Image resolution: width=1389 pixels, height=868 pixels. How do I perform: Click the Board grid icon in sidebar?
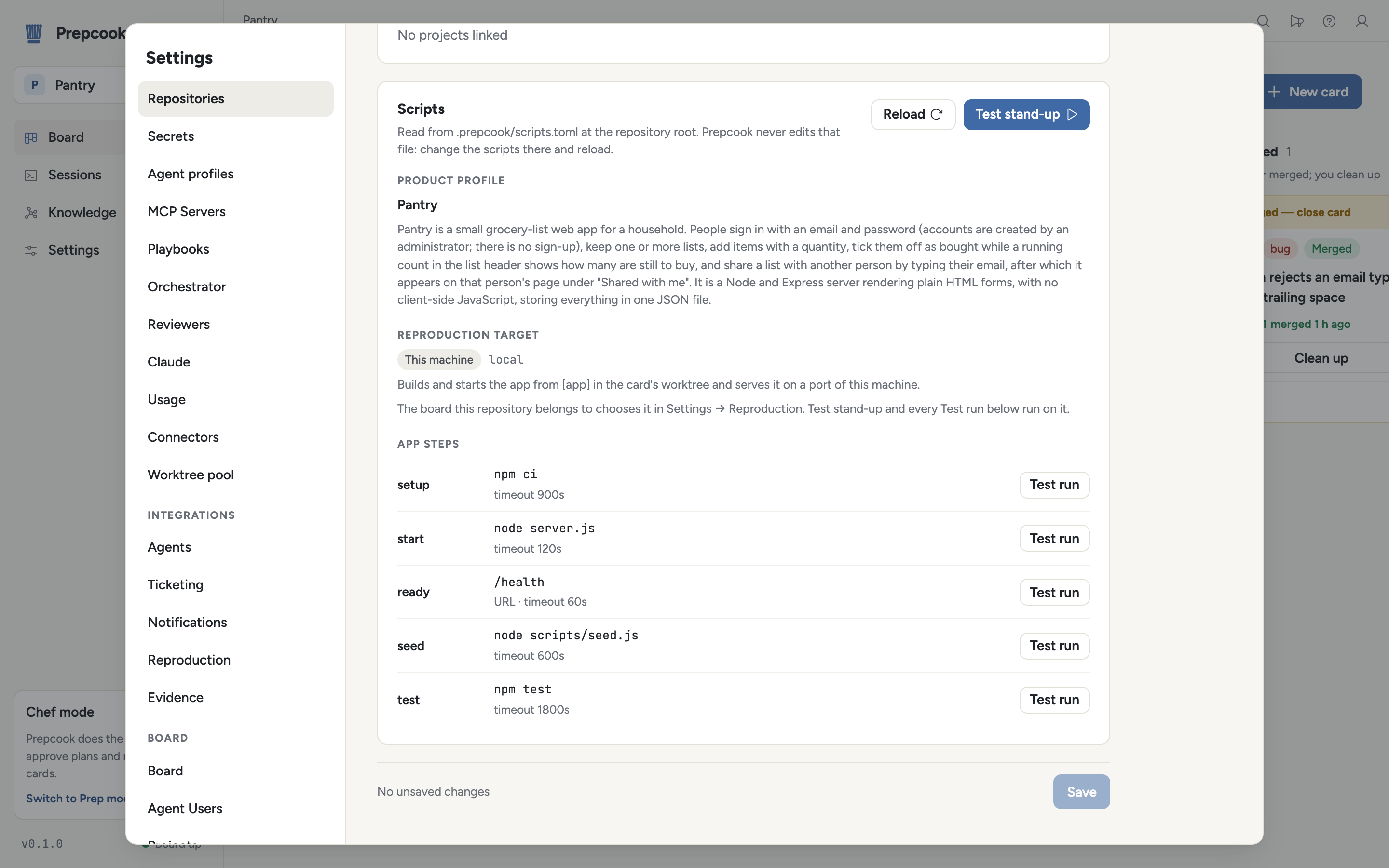[x=31, y=138]
